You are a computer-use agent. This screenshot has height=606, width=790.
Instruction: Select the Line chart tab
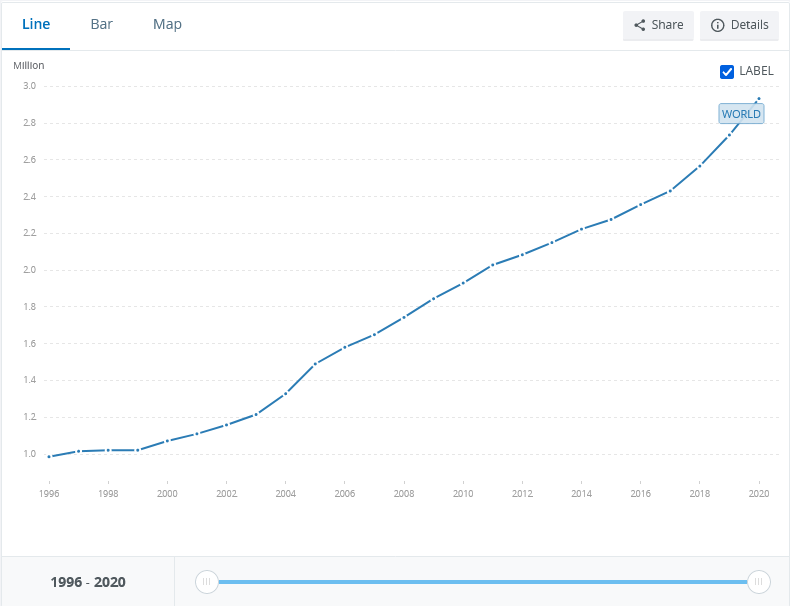pos(36,24)
